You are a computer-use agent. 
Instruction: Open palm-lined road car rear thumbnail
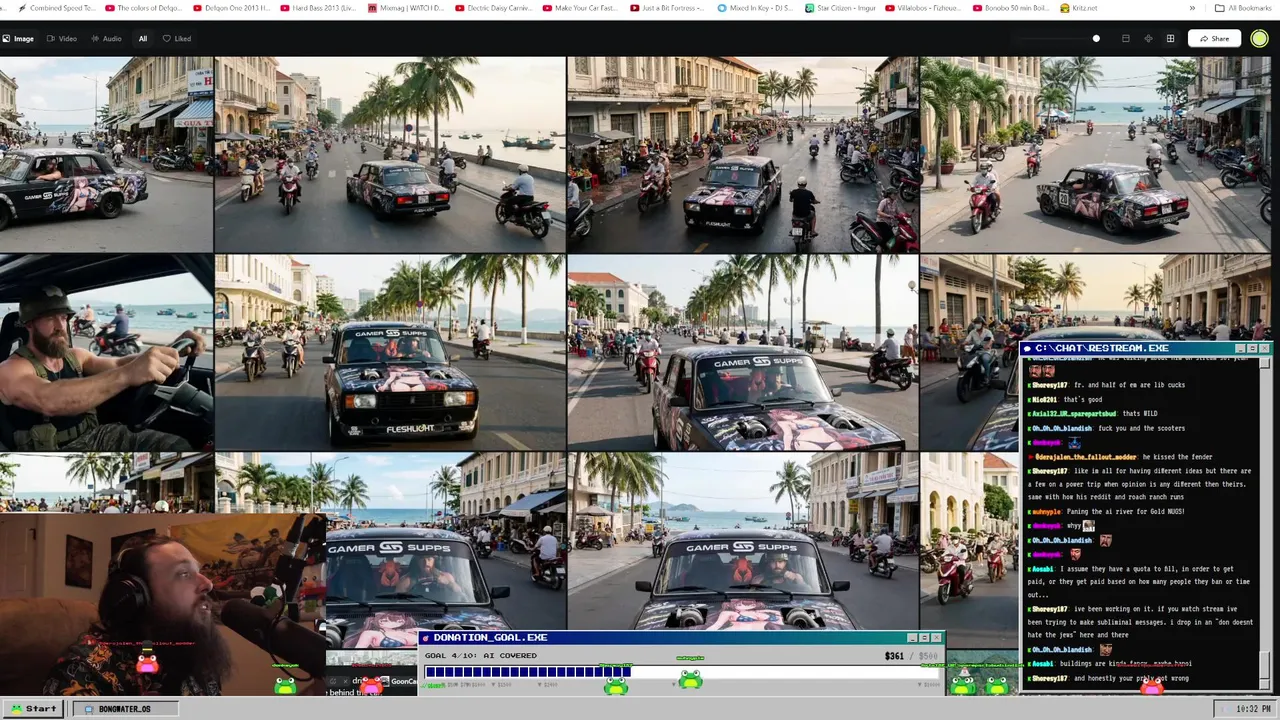390,154
